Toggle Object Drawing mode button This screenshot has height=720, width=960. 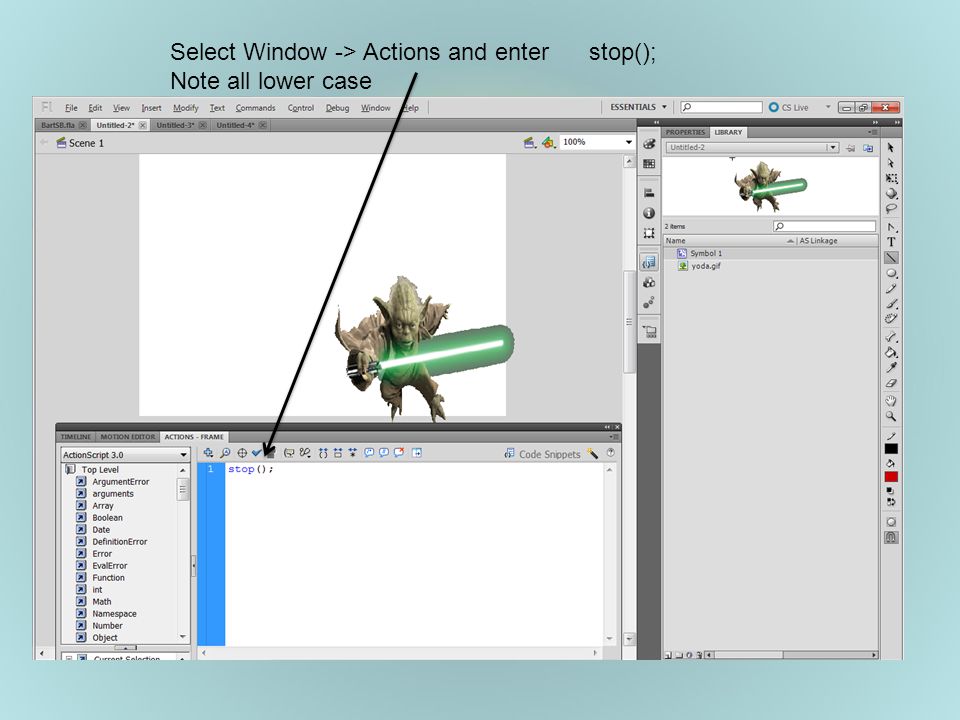click(x=891, y=522)
